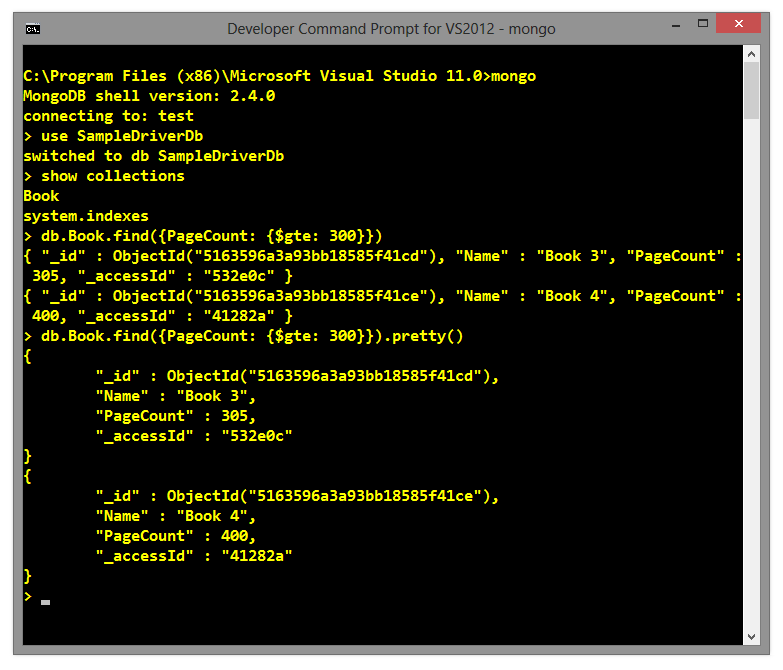This screenshot has height=670, width=783.
Task: Click the "show collections" command line
Action: click(x=104, y=176)
